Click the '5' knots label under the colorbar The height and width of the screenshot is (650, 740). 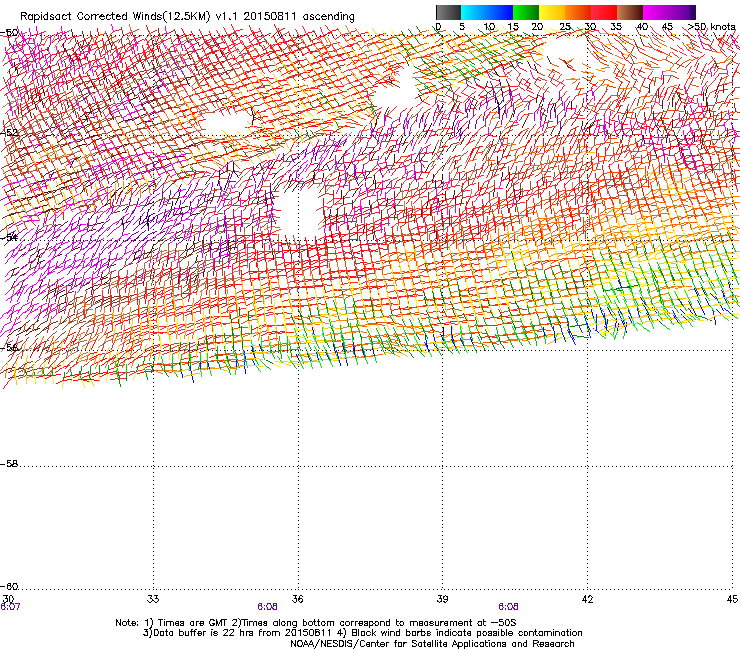click(462, 27)
